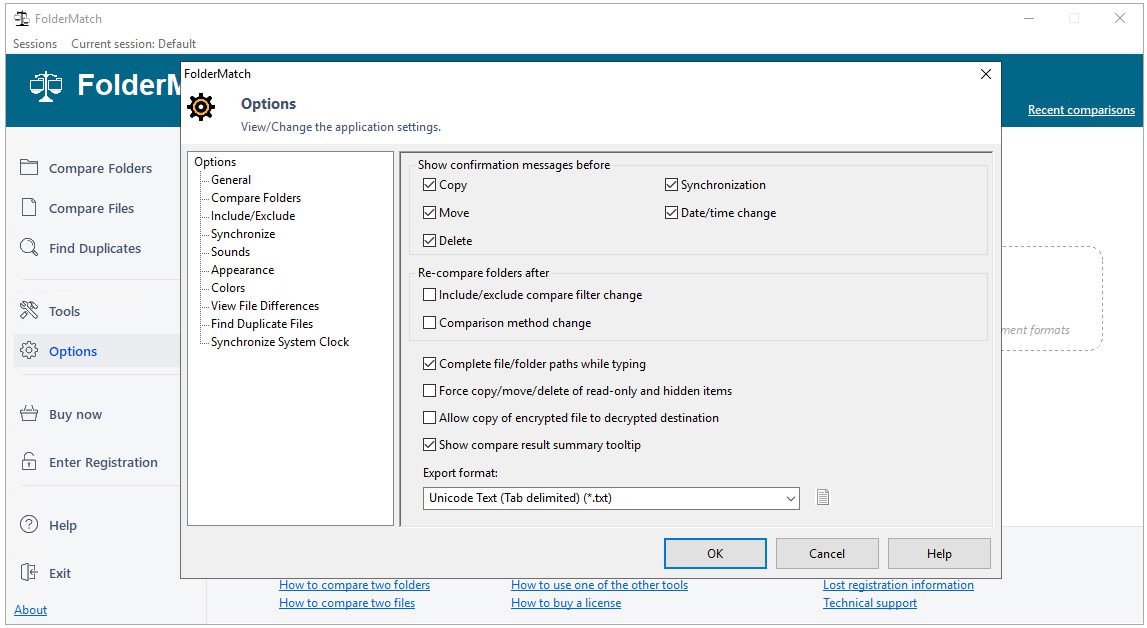Toggle Show compare result summary tooltip

tap(429, 444)
